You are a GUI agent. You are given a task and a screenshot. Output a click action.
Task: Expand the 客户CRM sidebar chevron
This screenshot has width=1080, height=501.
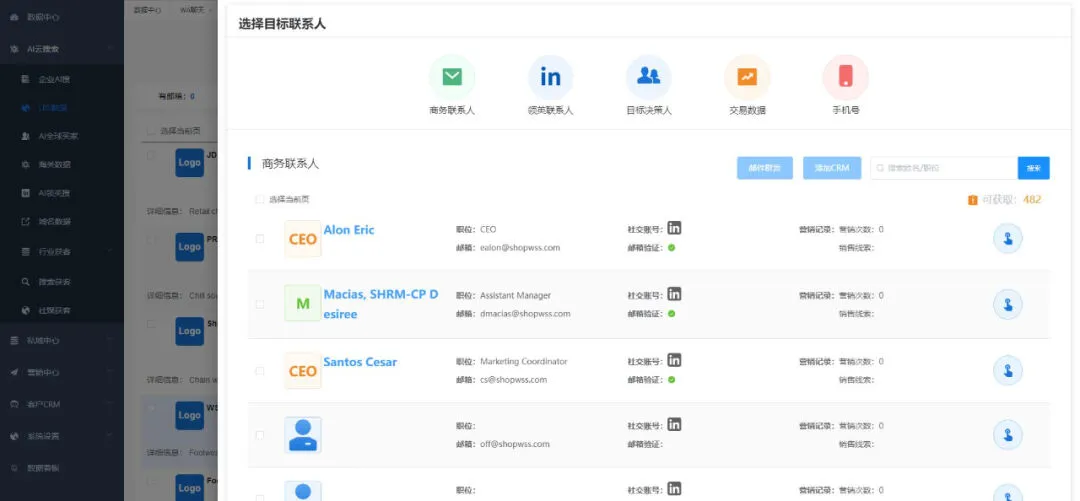tap(110, 405)
